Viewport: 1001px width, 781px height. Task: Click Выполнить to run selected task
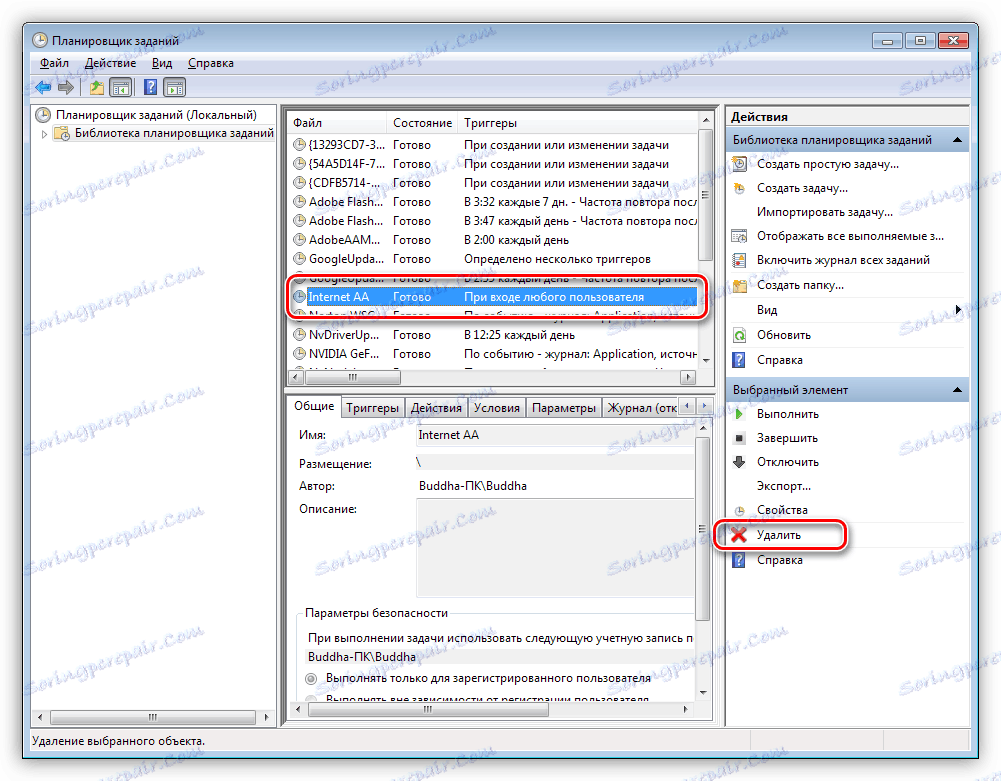[x=787, y=414]
